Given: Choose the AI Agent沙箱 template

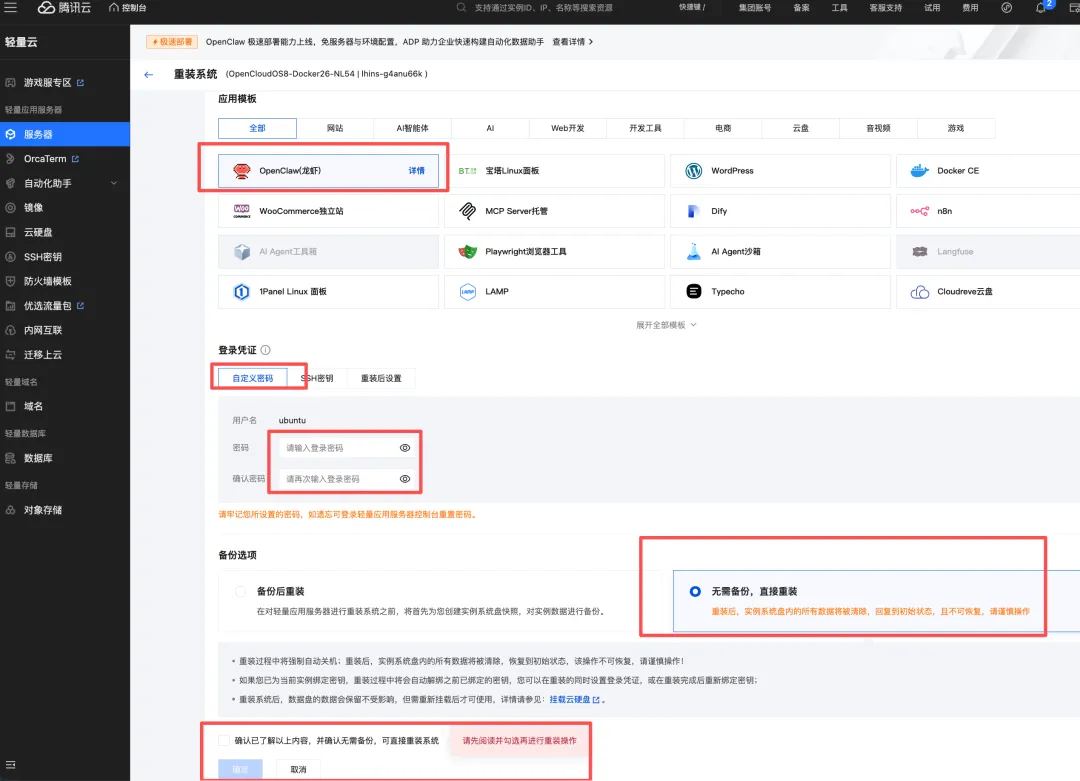Looking at the screenshot, I should [780, 251].
